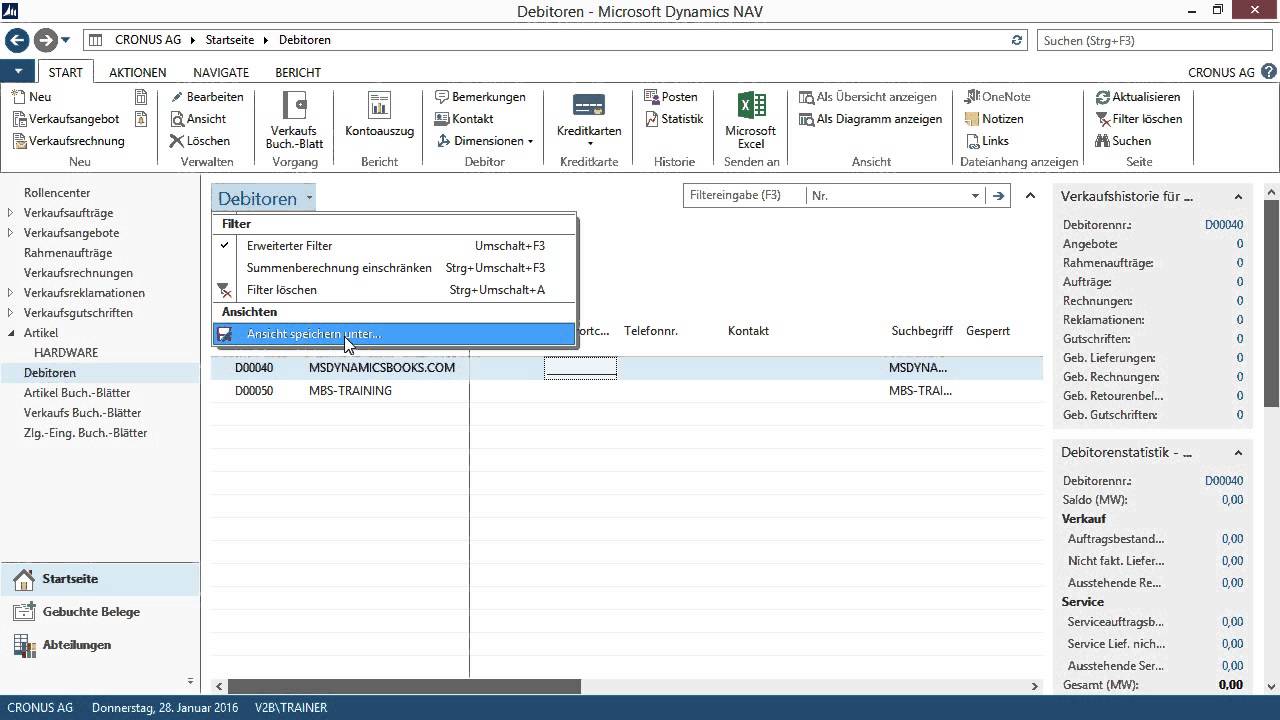Create a Verkaufsrechnung from ribbon

coord(68,141)
